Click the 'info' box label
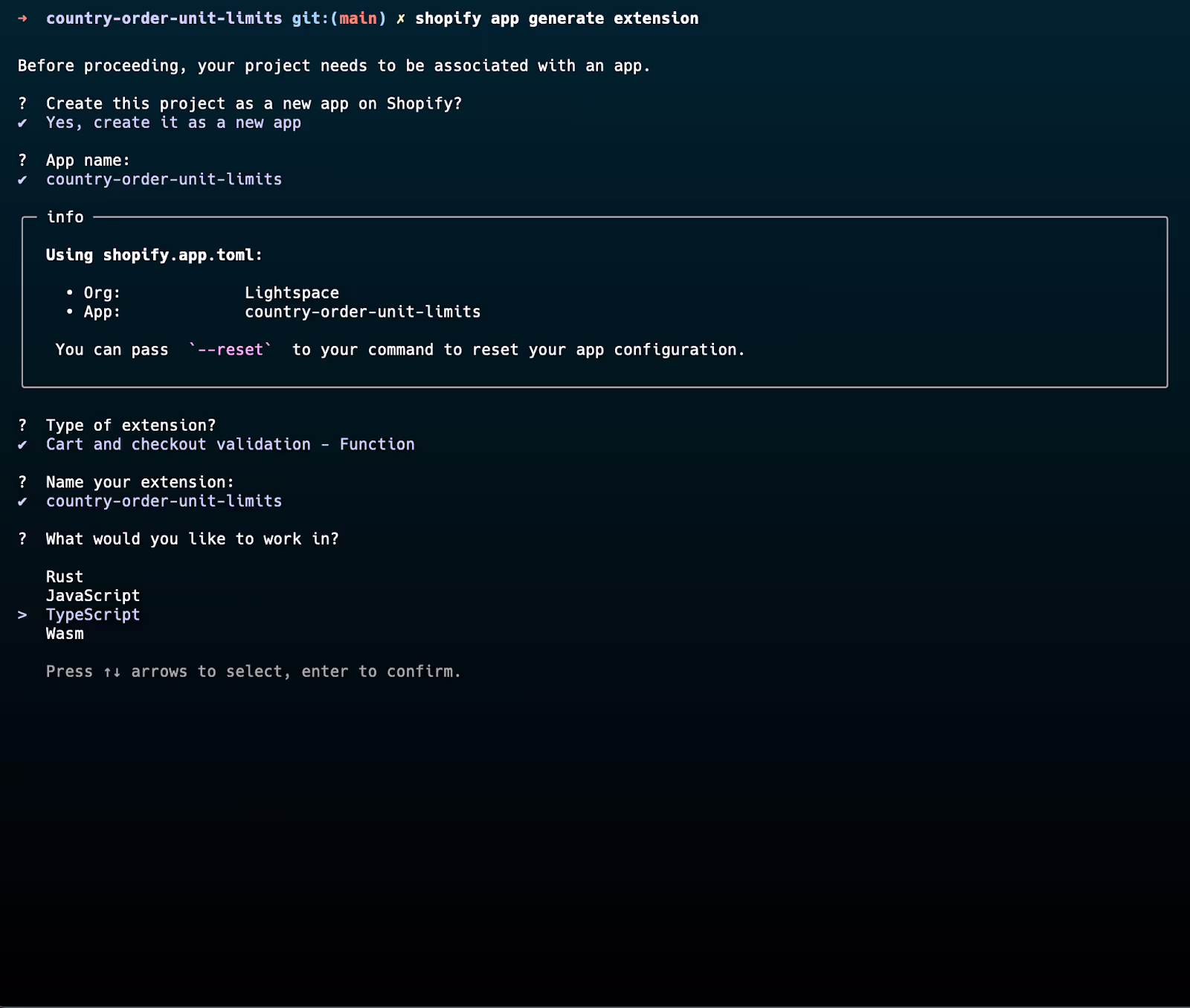1190x1008 pixels. pyautogui.click(x=65, y=217)
